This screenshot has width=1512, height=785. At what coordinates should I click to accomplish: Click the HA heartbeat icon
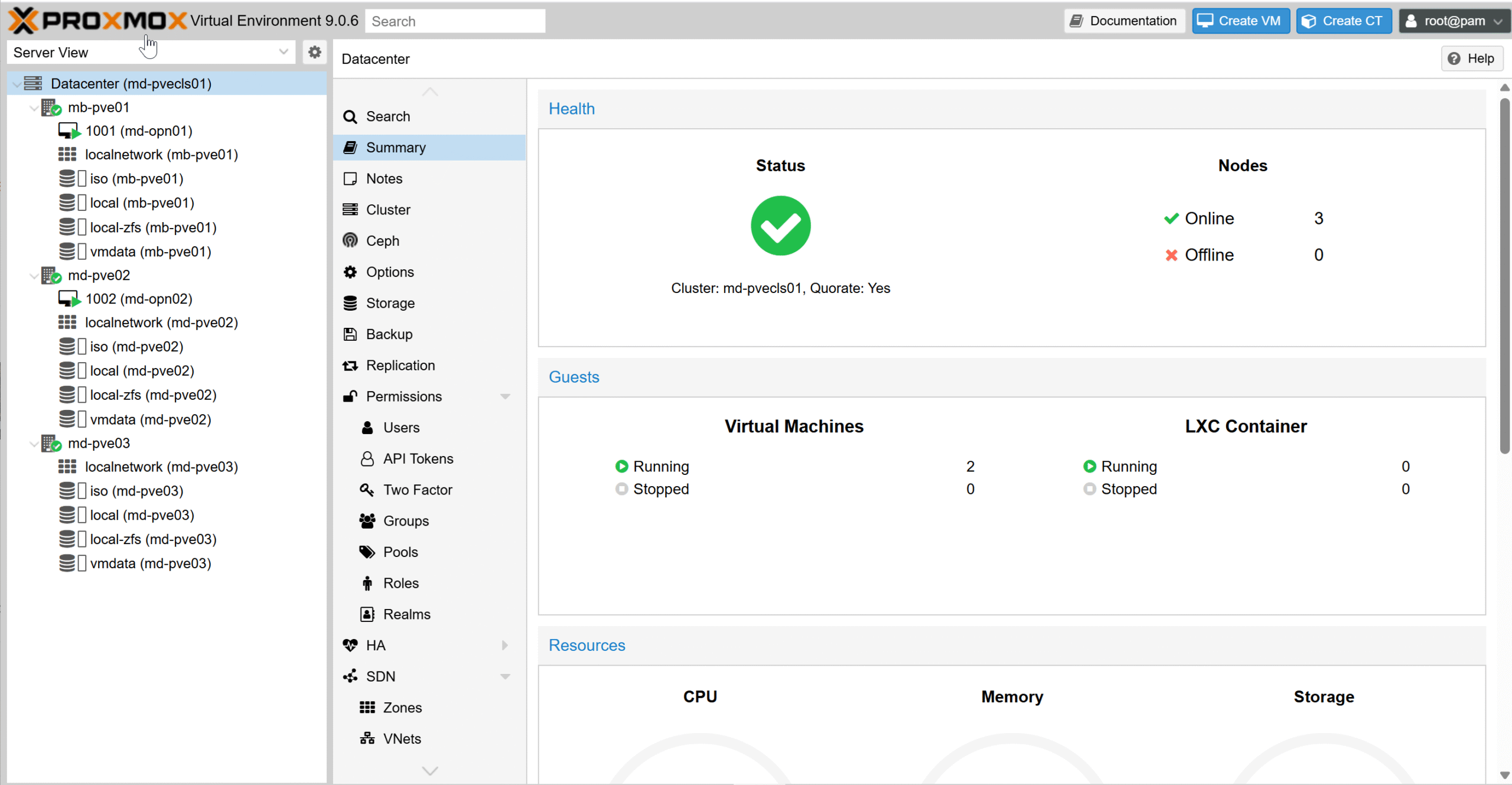(x=350, y=645)
